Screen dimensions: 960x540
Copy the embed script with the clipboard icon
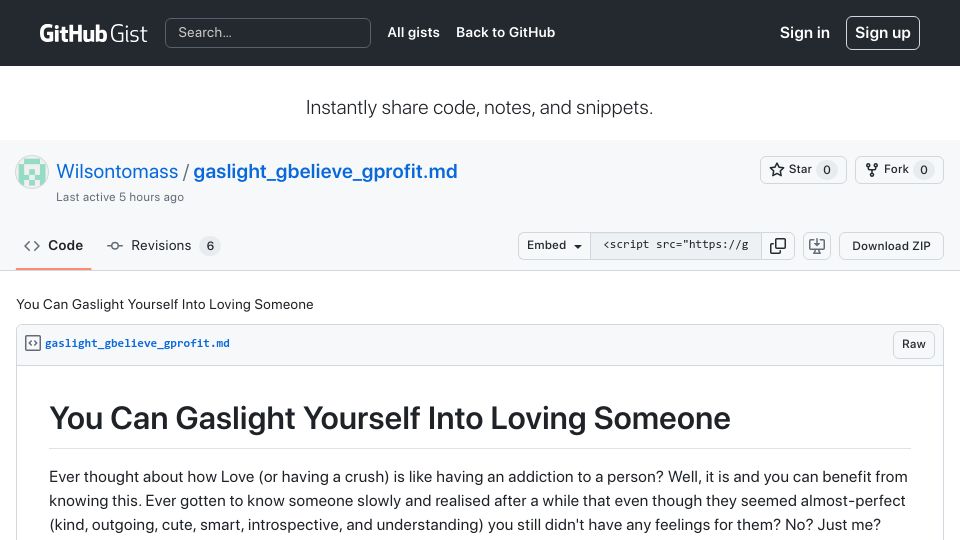click(x=778, y=246)
